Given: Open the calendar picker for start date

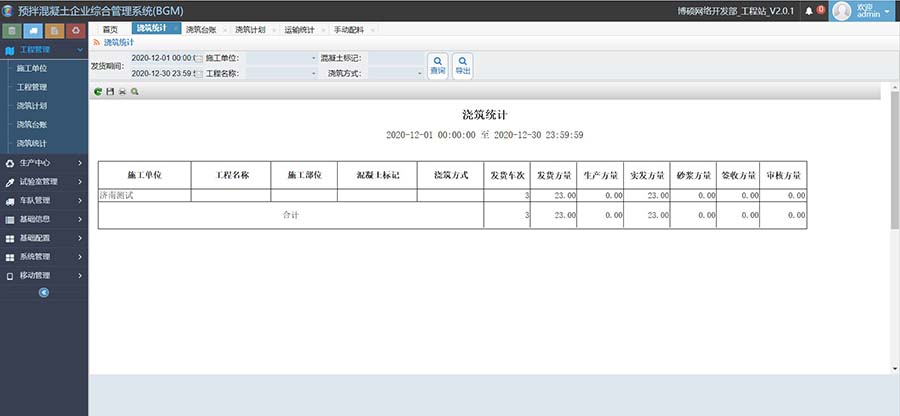Looking at the screenshot, I should coord(197,59).
